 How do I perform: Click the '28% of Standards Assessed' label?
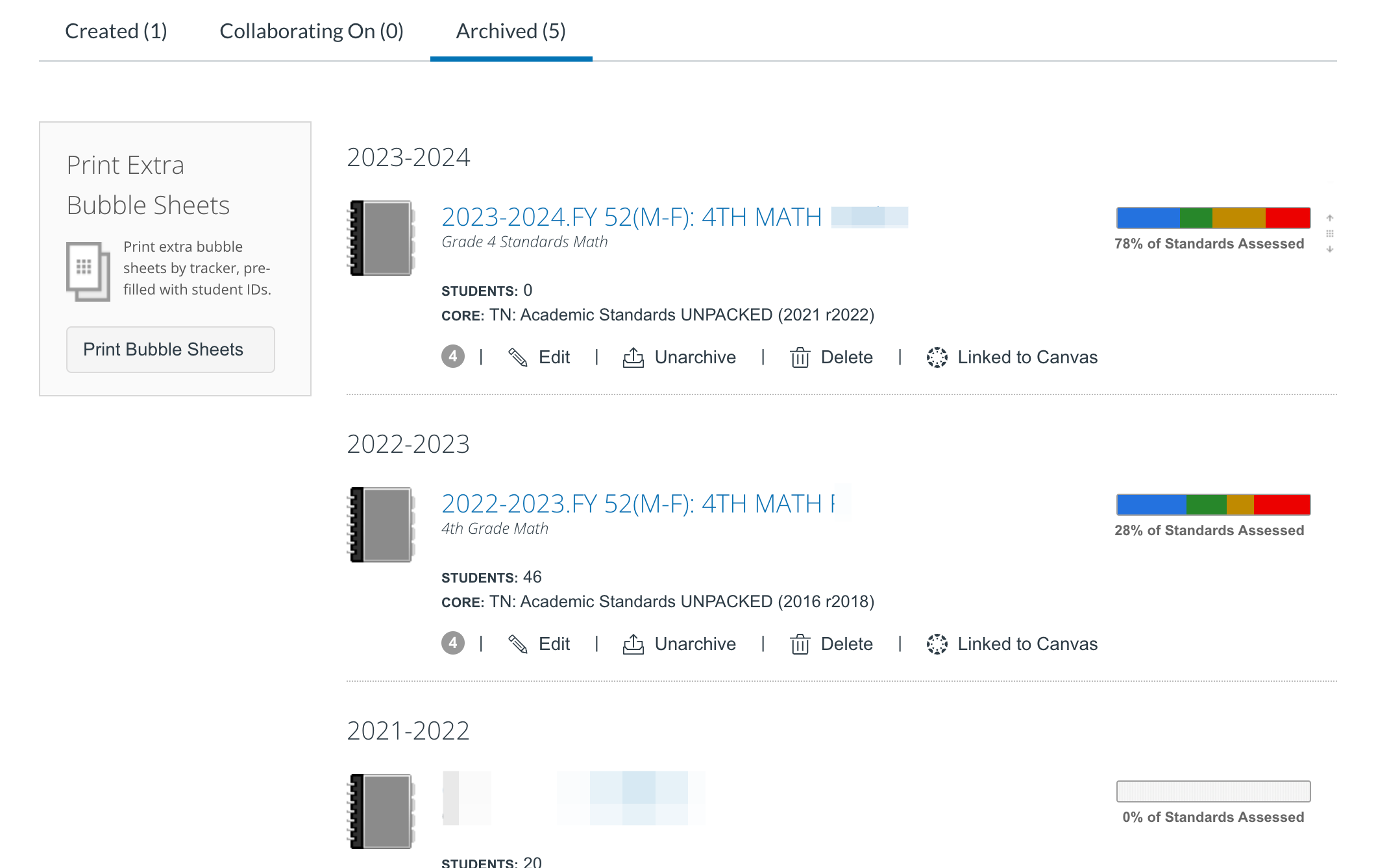[1209, 531]
